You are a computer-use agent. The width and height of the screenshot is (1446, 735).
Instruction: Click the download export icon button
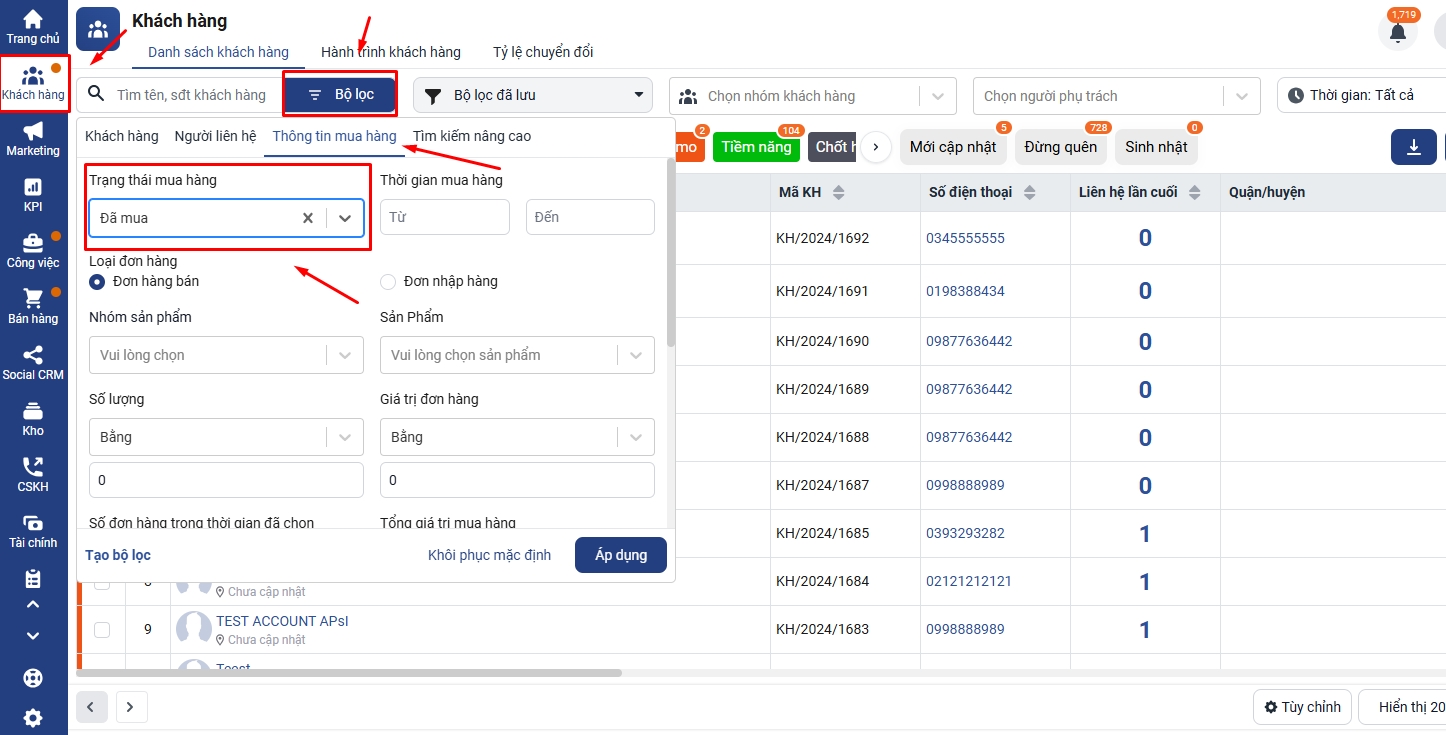click(x=1414, y=147)
